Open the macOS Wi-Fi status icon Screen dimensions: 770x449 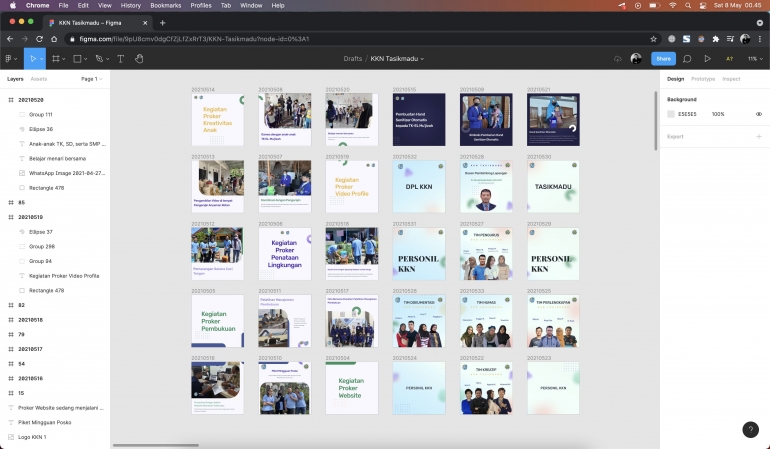coord(673,5)
